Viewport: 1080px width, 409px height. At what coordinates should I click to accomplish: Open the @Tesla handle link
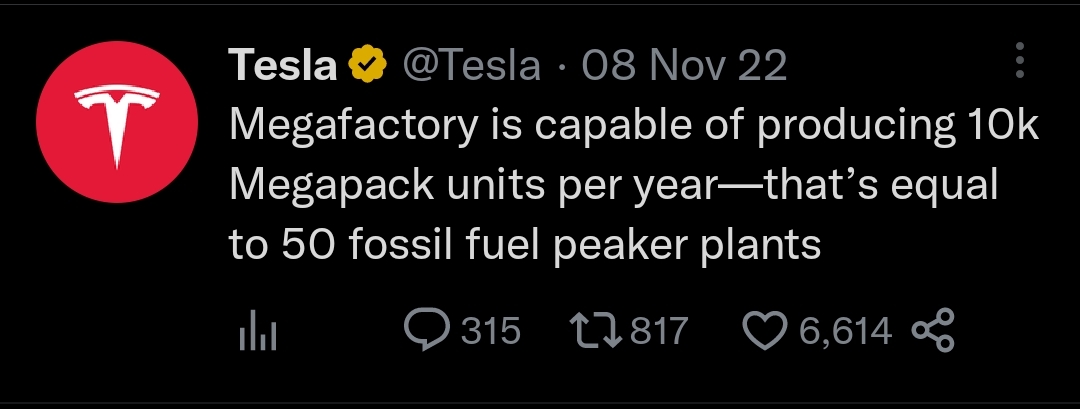(471, 66)
